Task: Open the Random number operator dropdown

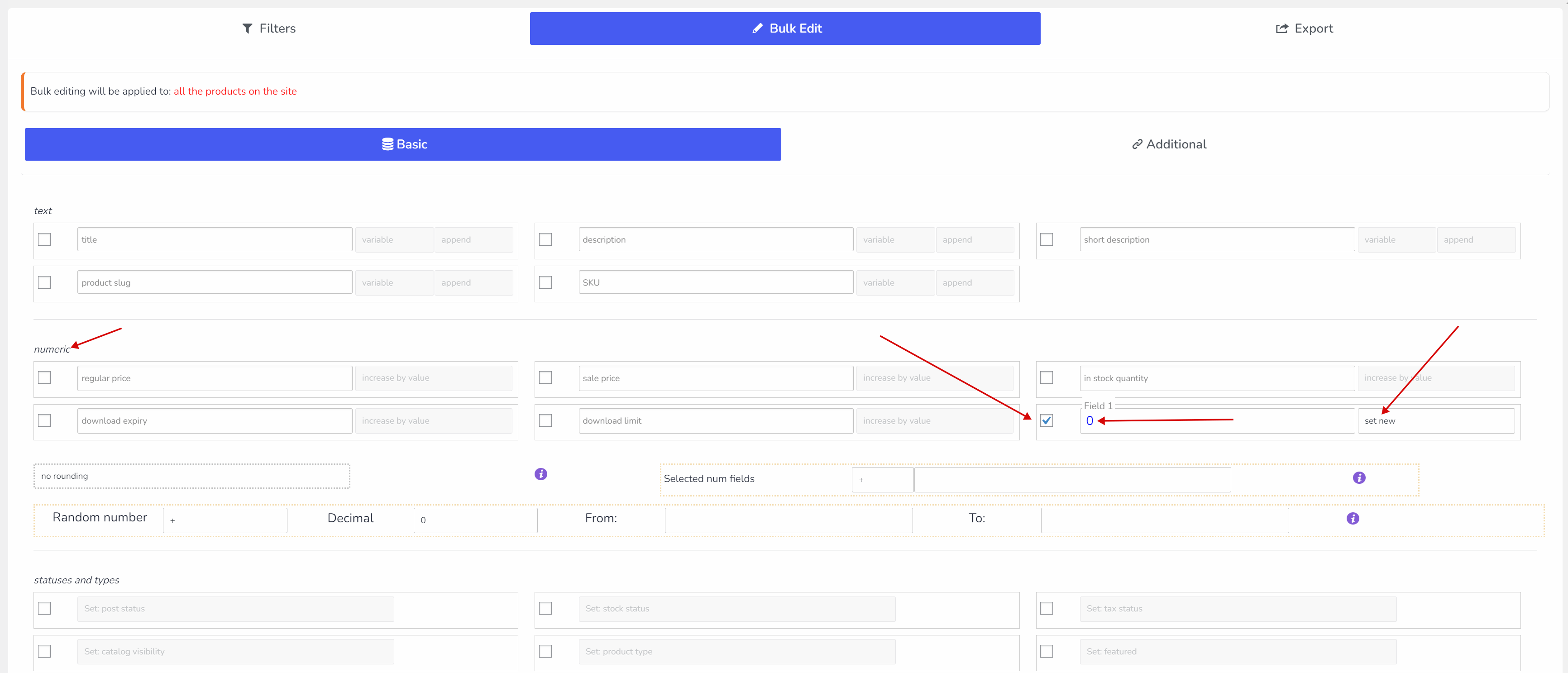Action: coord(225,520)
